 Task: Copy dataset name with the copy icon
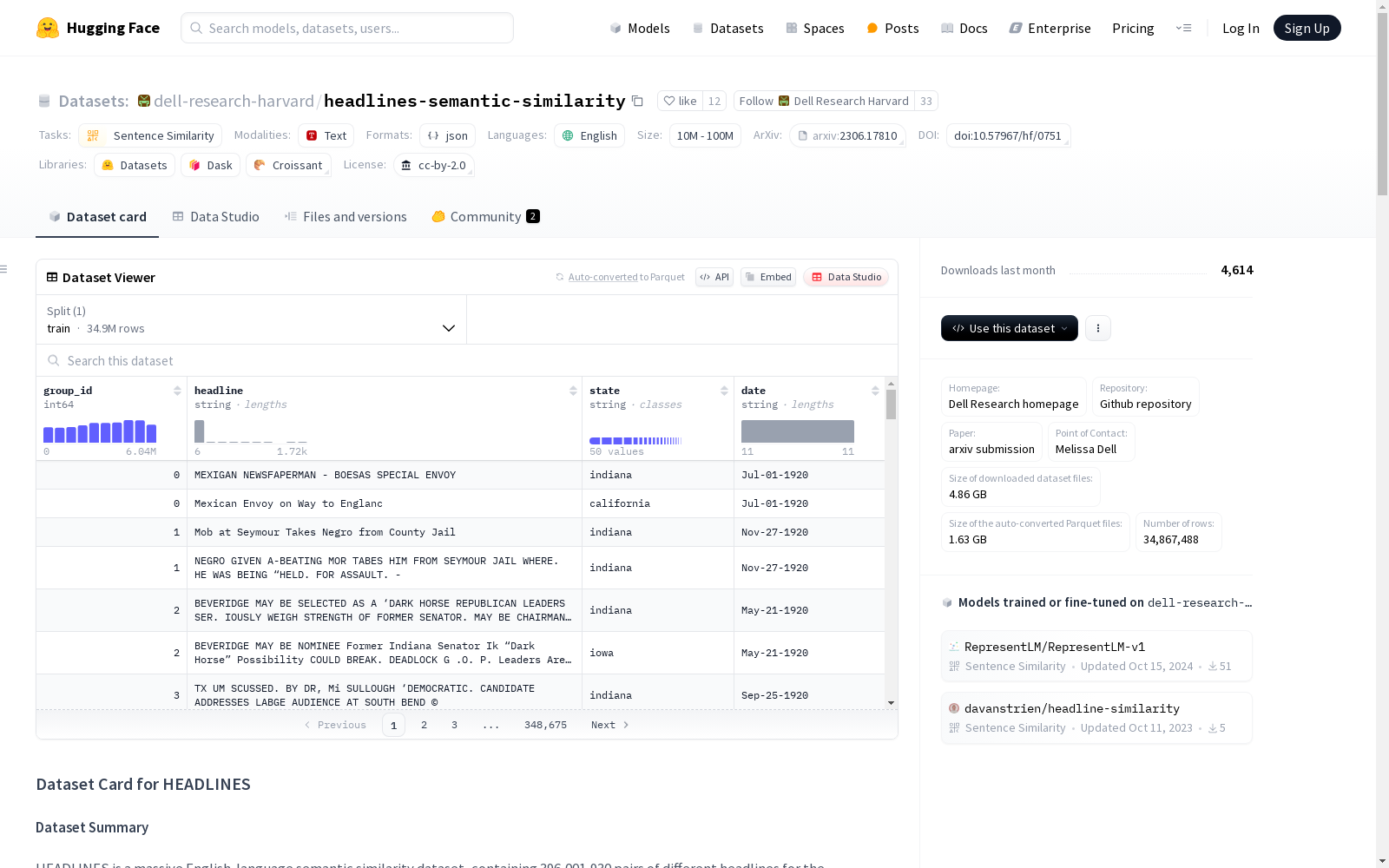click(637, 101)
